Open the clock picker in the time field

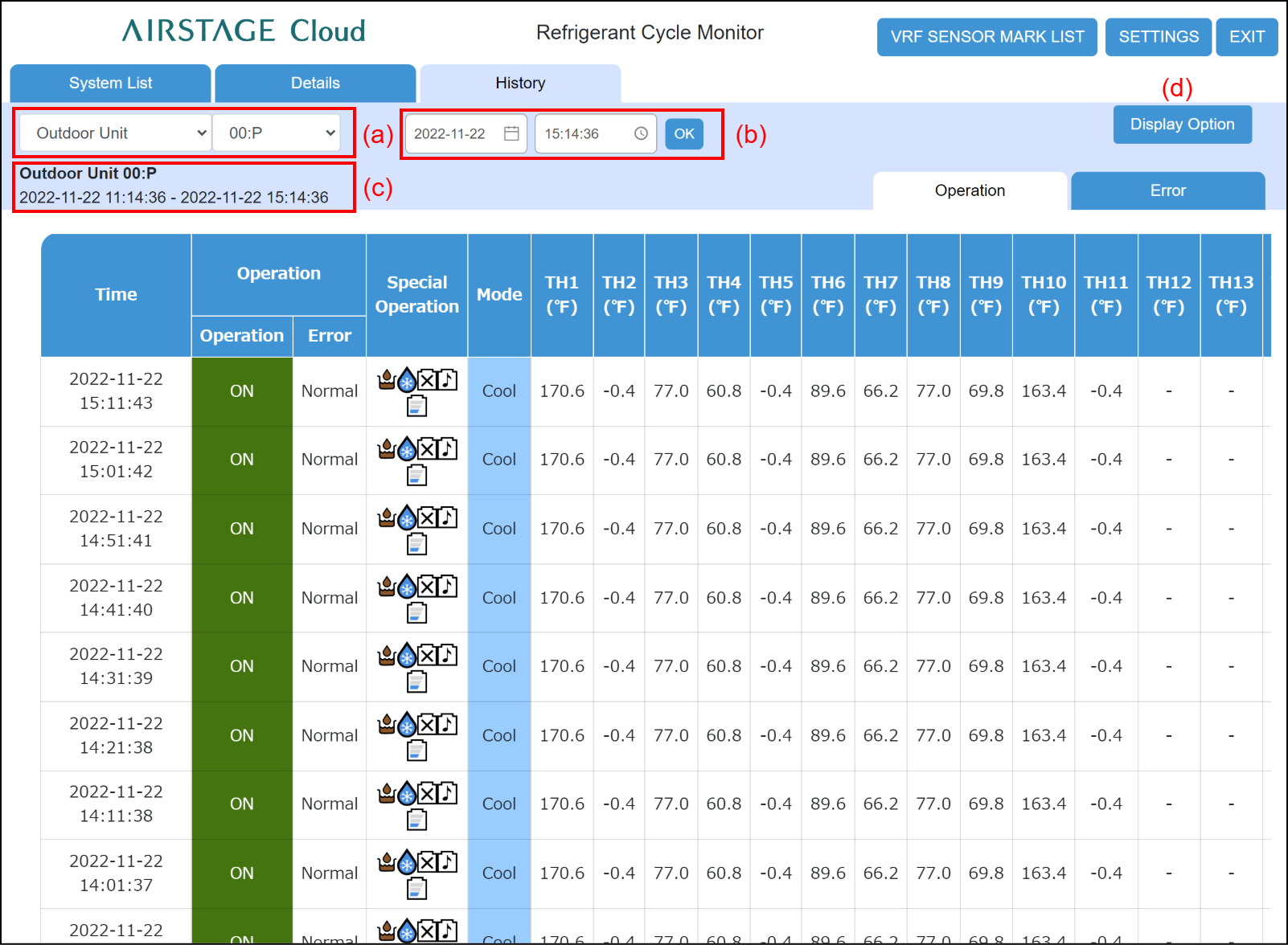click(641, 133)
